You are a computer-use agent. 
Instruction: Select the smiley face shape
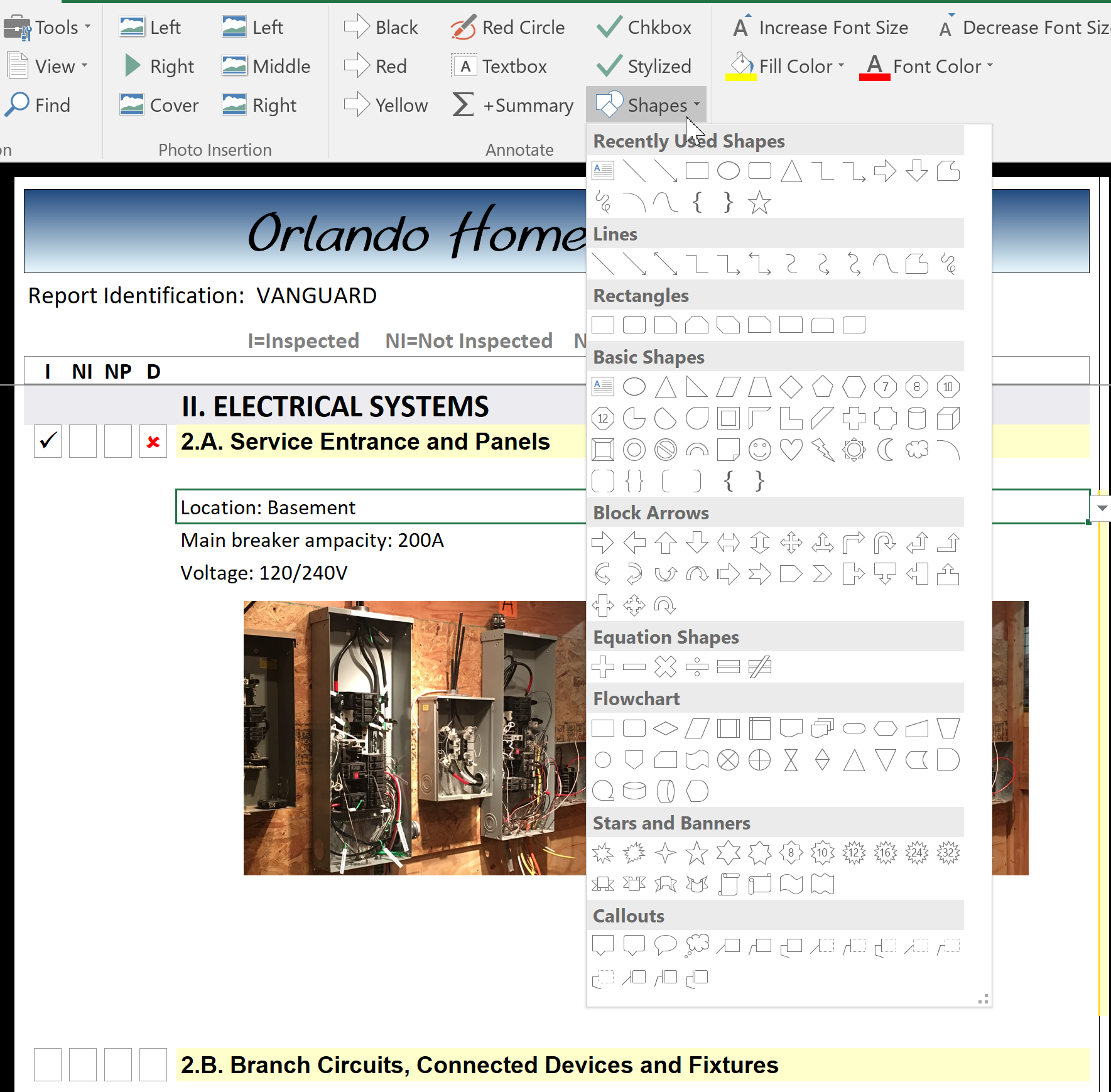coord(759,450)
